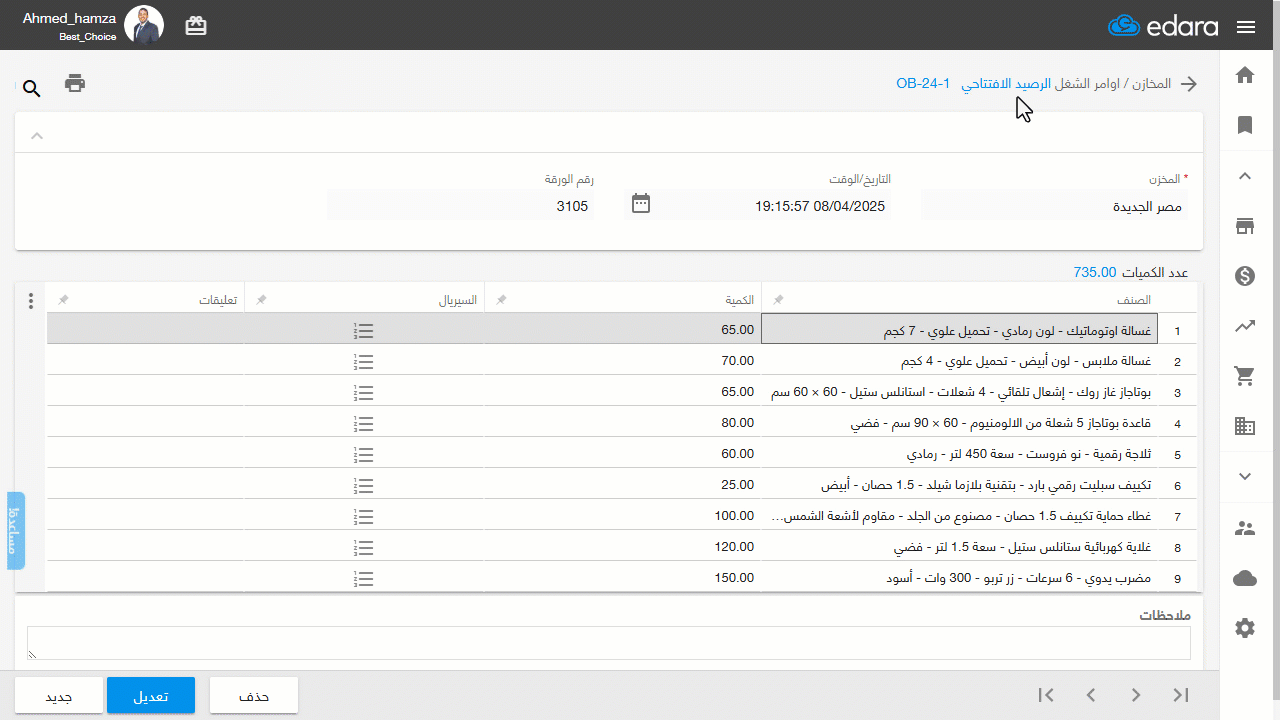Open the shopping cart sidebar icon
The width and height of the screenshot is (1280, 720).
pos(1245,376)
